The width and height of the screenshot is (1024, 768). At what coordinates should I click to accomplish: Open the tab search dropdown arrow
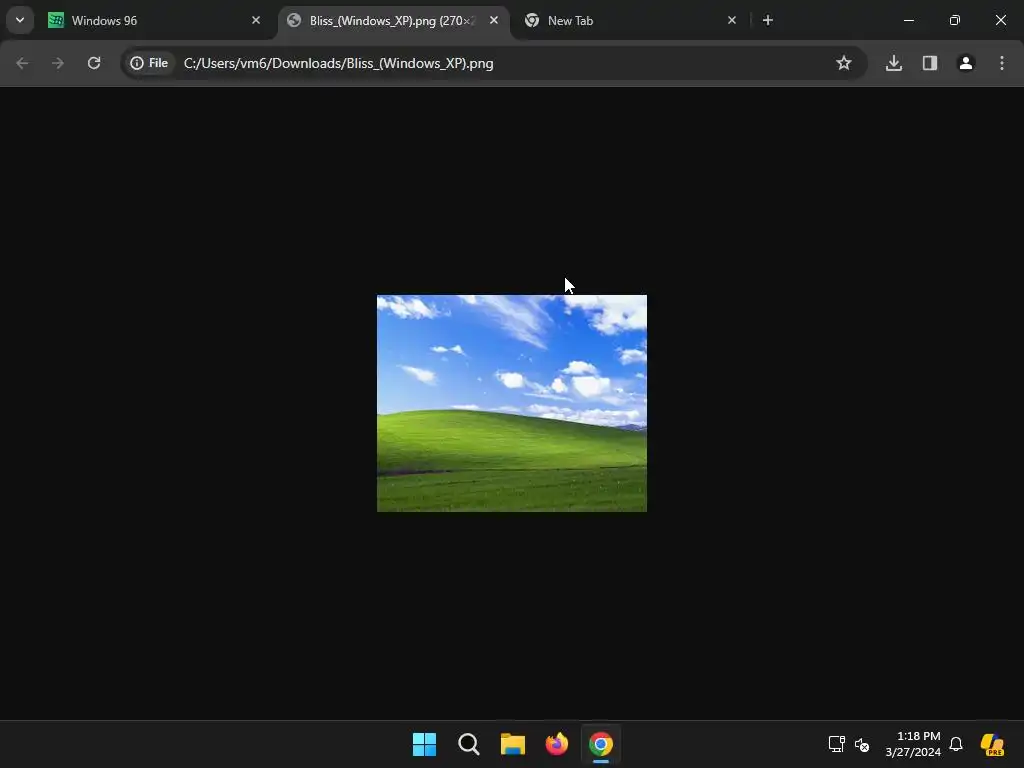coord(20,20)
